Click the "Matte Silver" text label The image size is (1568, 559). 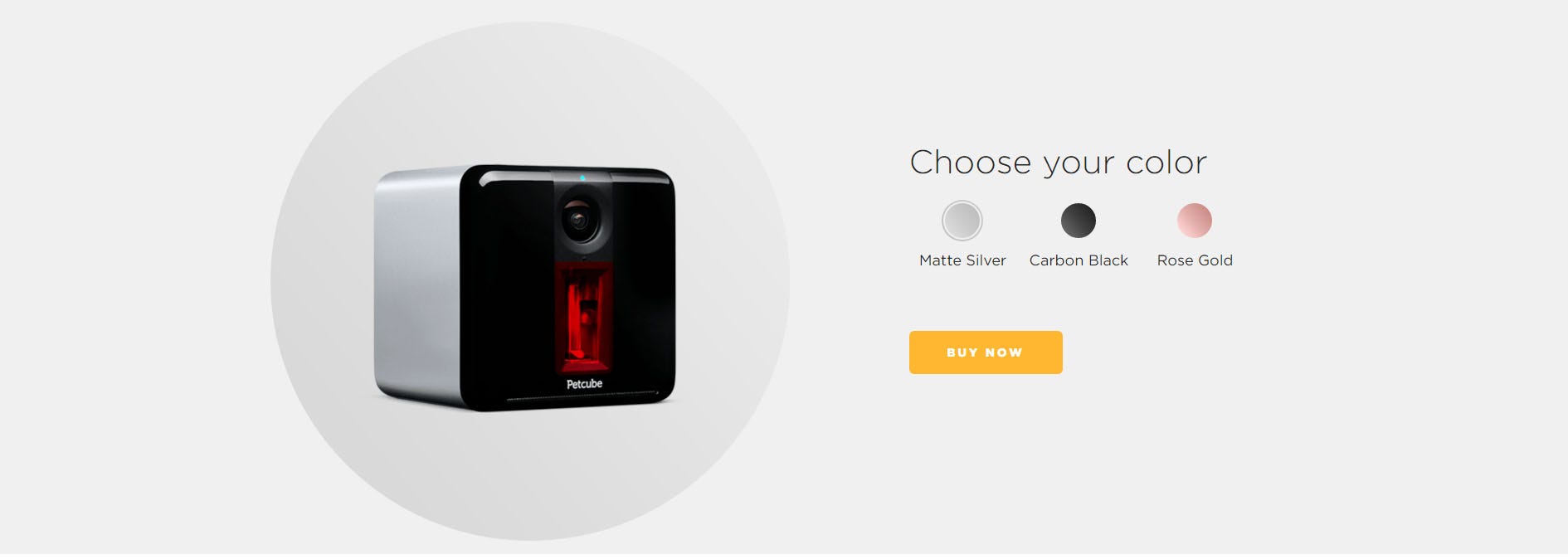962,260
